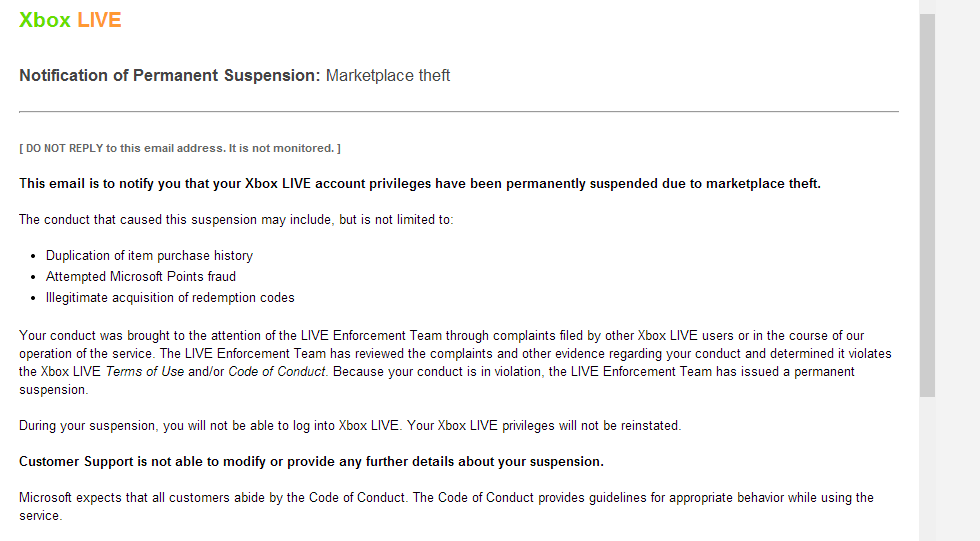Select the Attempted Microsoft Points fraud bullet
Screen dimensions: 980x541
141,277
